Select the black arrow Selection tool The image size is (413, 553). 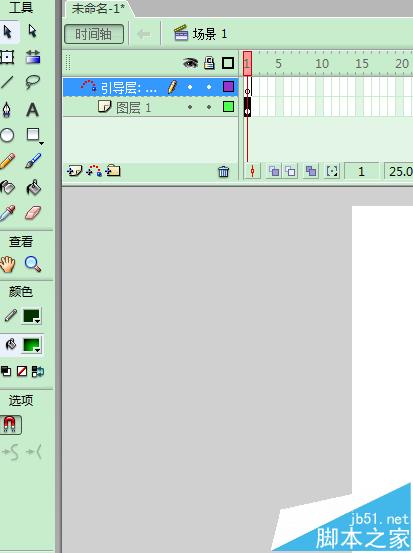pyautogui.click(x=7, y=31)
